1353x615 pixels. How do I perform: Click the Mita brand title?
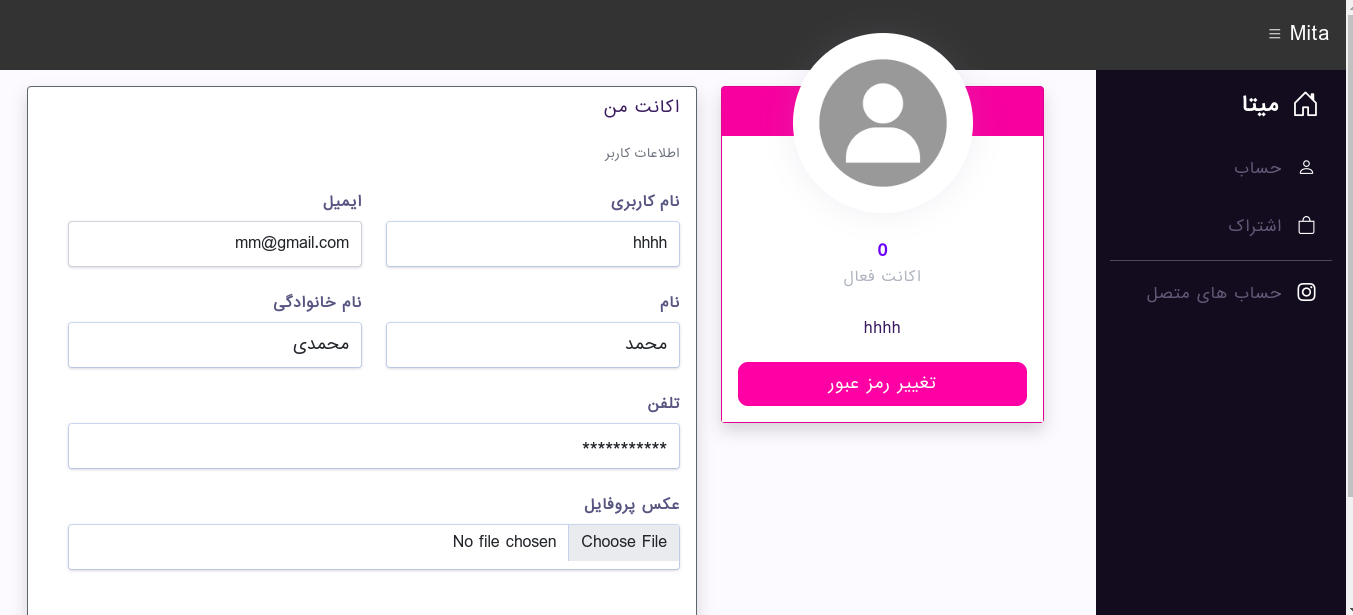(x=1309, y=34)
